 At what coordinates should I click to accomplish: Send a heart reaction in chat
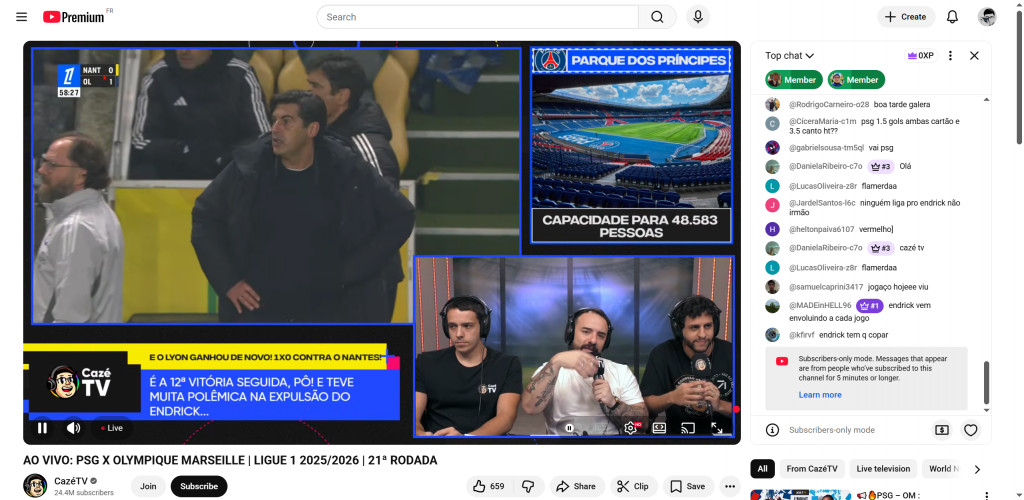point(970,430)
